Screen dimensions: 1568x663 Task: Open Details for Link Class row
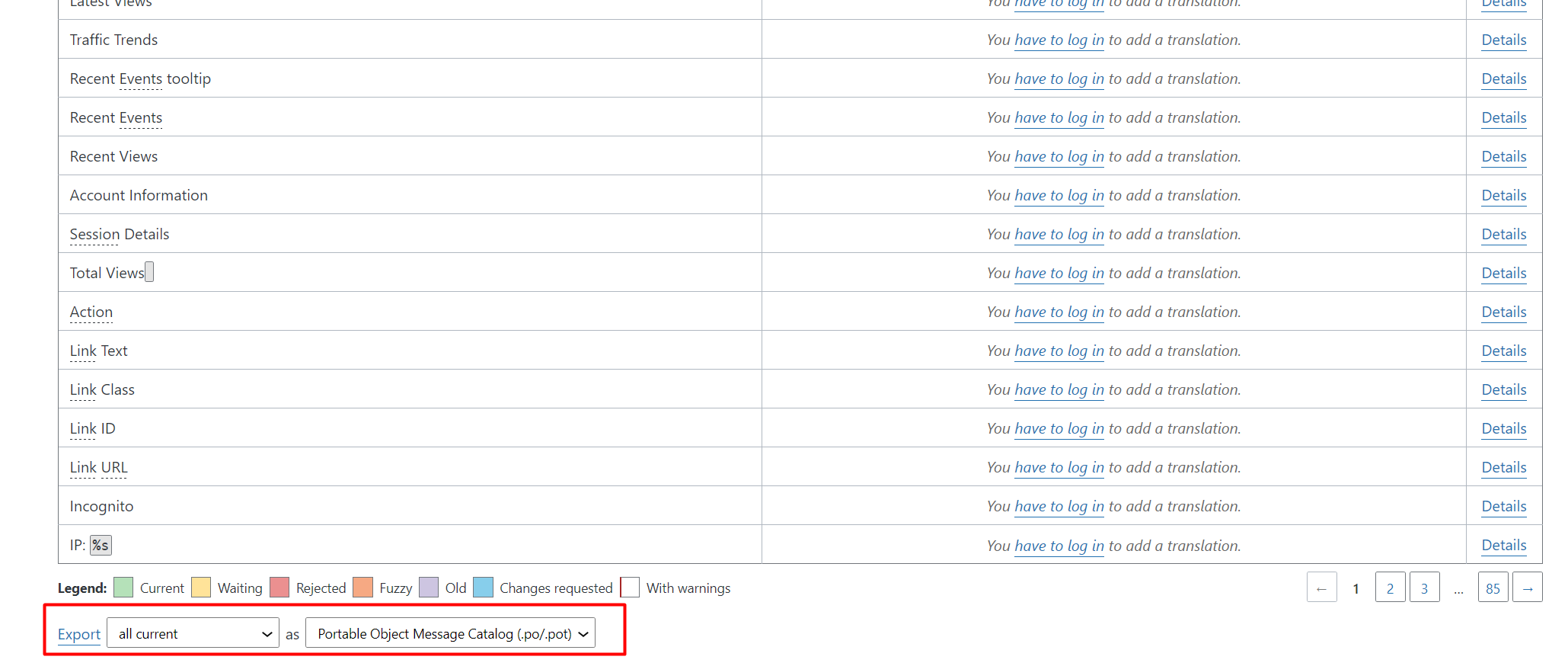(1503, 389)
